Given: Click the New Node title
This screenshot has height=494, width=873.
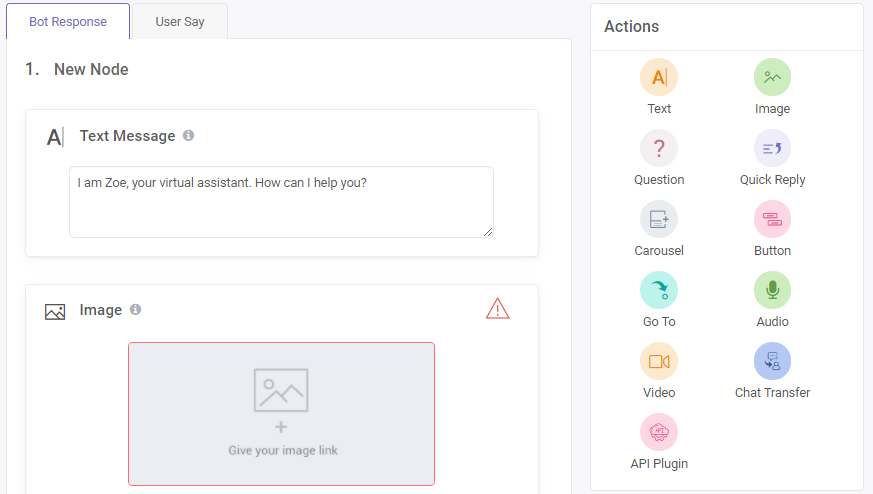Looking at the screenshot, I should click(91, 69).
